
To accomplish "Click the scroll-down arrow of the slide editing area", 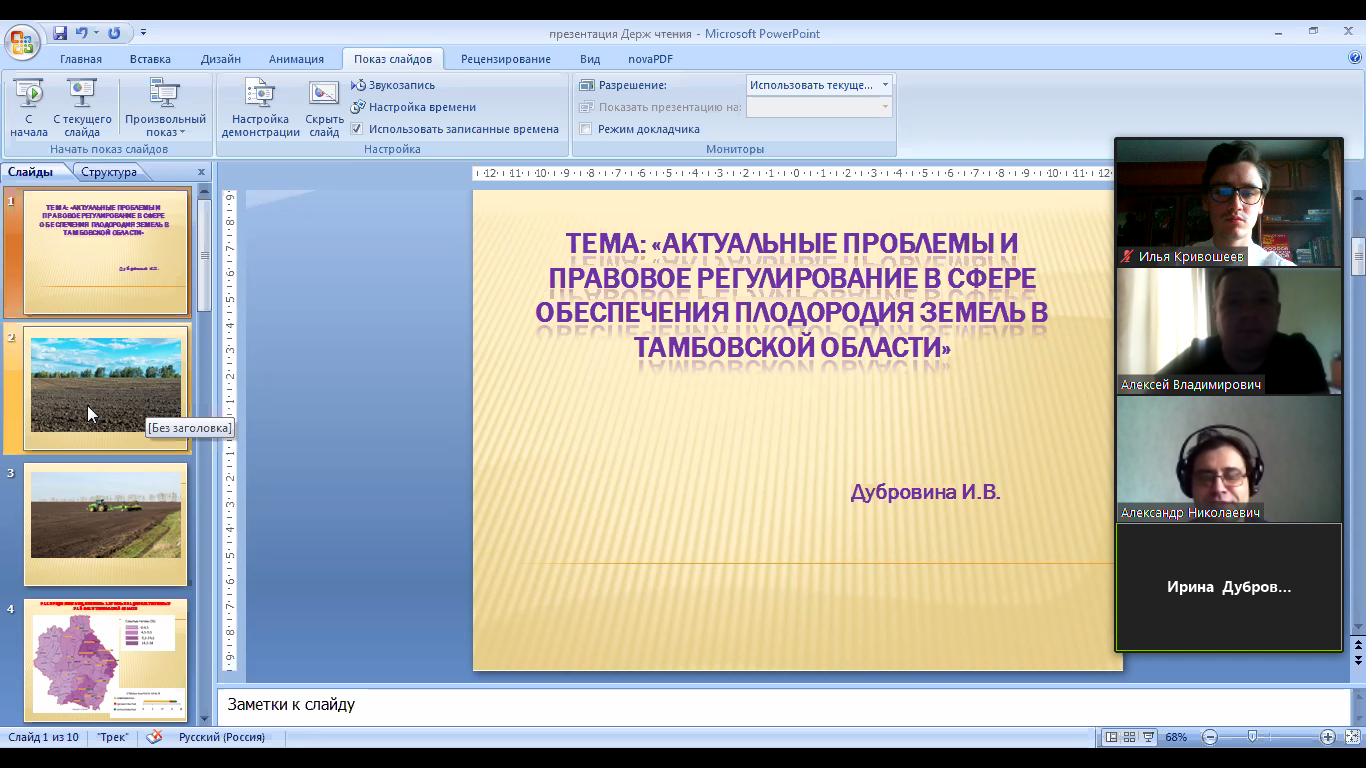I will [1358, 629].
